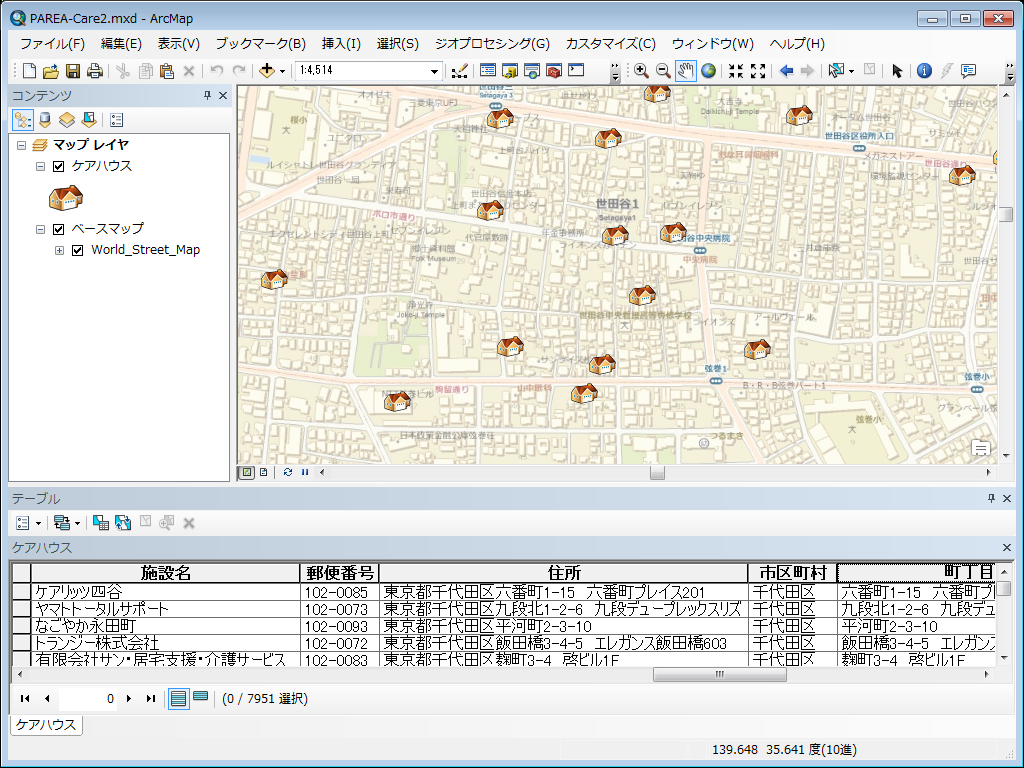
Task: Pause map drawing
Action: tap(305, 472)
